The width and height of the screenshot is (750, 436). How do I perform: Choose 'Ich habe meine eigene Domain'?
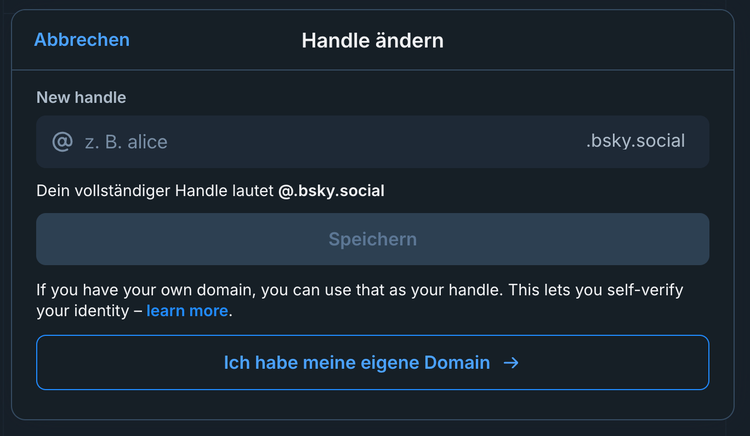pos(372,362)
